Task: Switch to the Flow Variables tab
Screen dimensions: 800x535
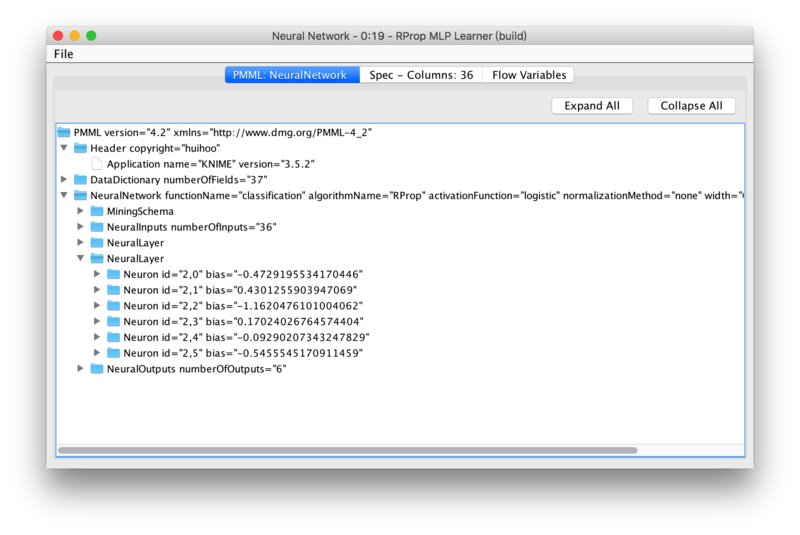Action: (x=529, y=75)
